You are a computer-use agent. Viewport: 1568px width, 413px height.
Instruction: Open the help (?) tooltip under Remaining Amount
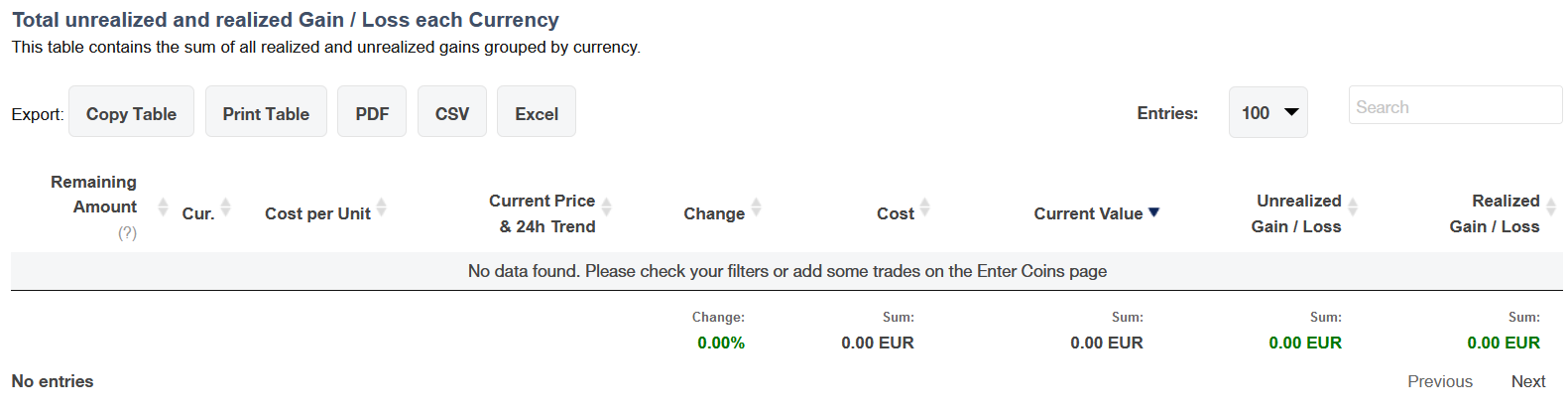127,233
